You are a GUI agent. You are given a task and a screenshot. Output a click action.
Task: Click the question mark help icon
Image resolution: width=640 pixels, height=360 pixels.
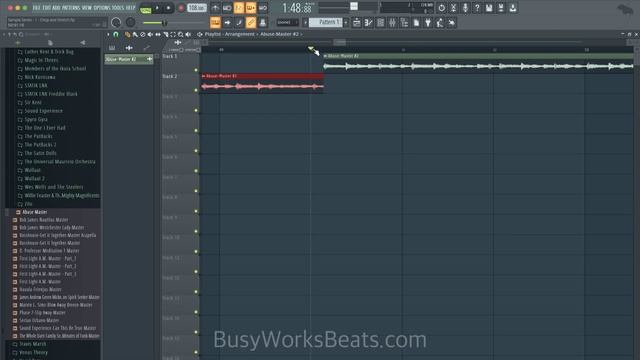click(x=477, y=8)
